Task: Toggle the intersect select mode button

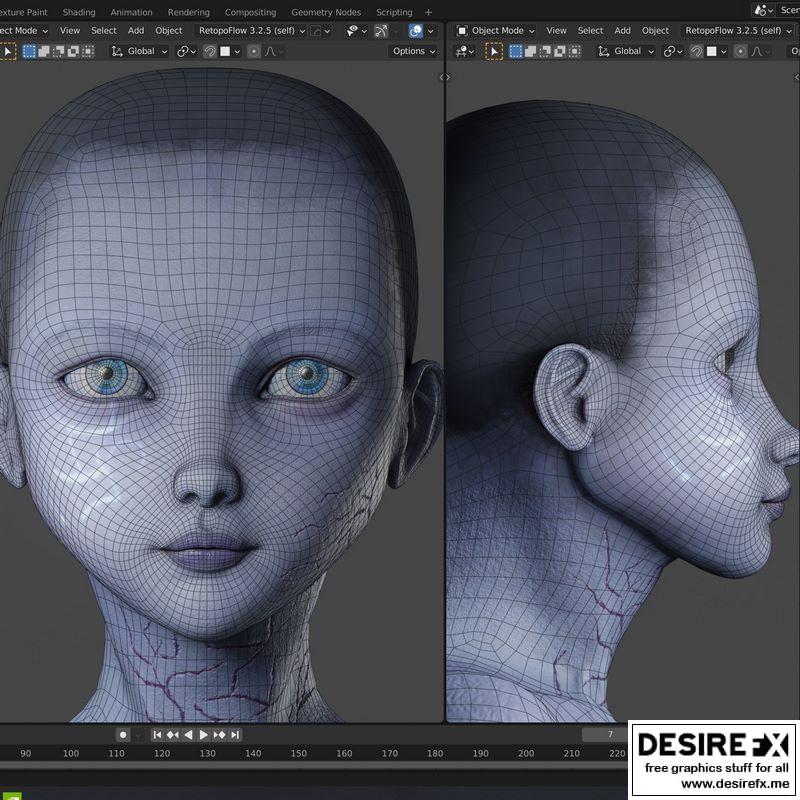Action: pyautogui.click(x=89, y=51)
